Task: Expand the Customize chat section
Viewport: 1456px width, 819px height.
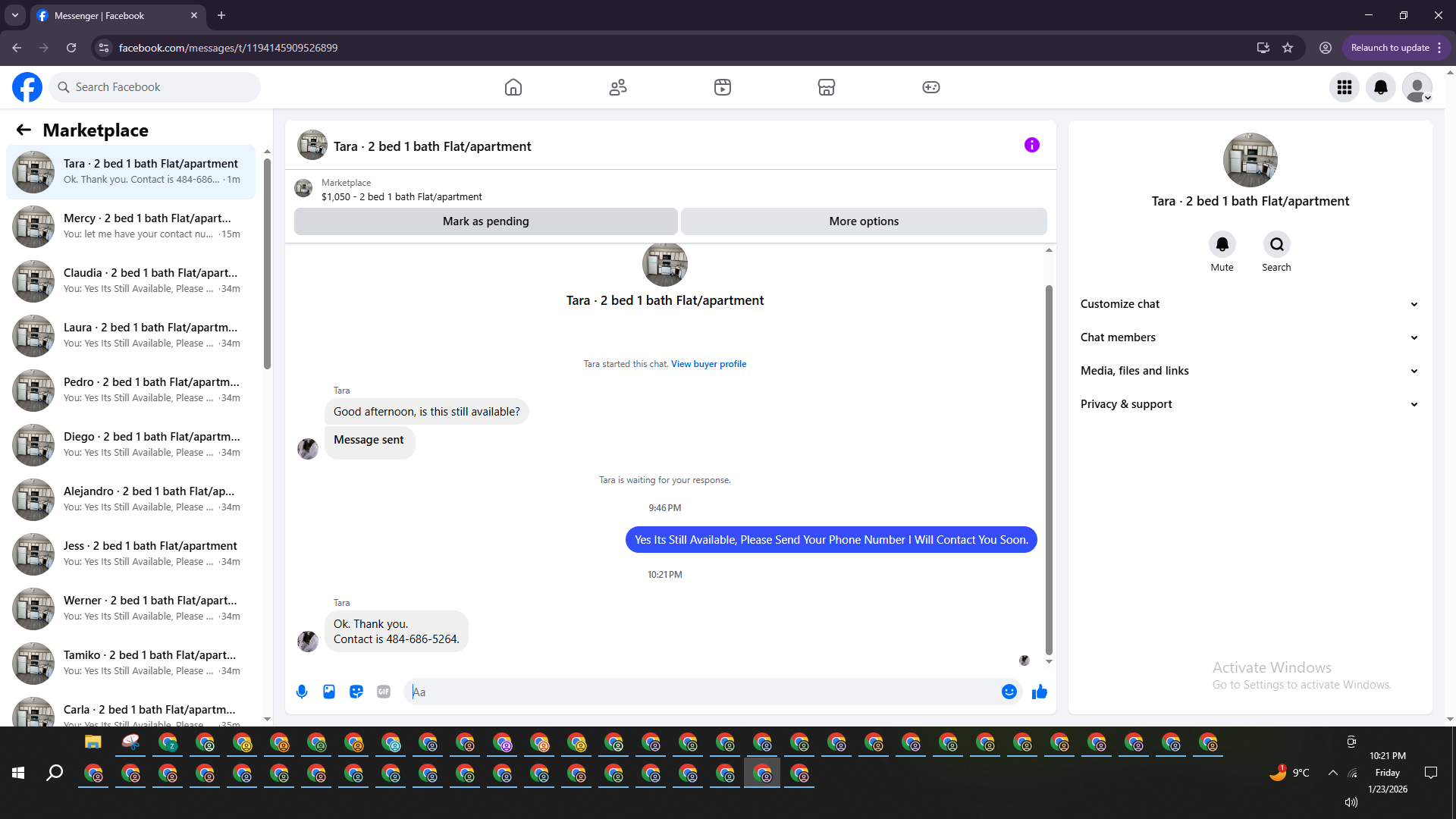Action: pyautogui.click(x=1249, y=304)
